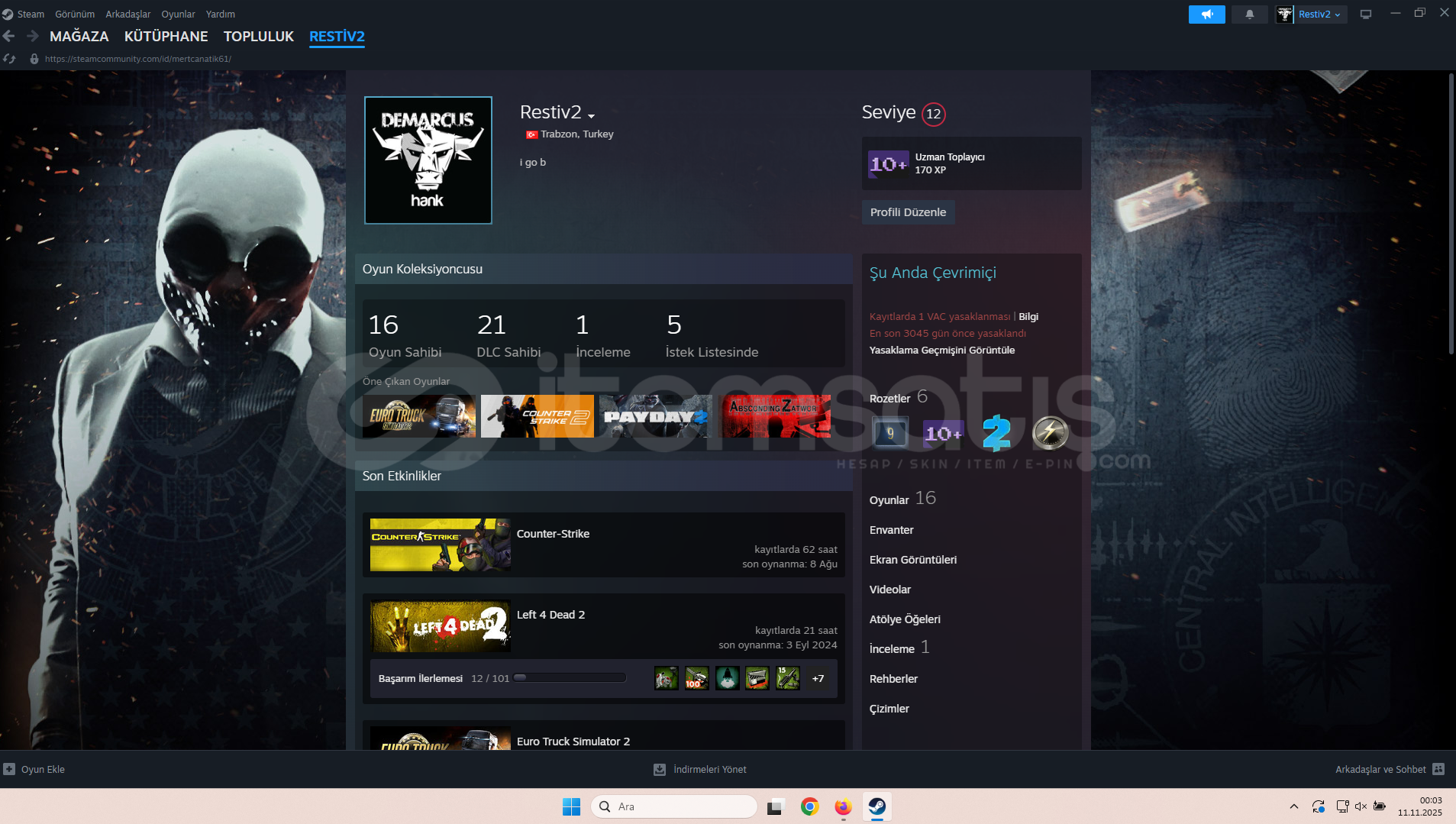
Task: Click the Oyun Ekle plus icon
Action: [9, 770]
